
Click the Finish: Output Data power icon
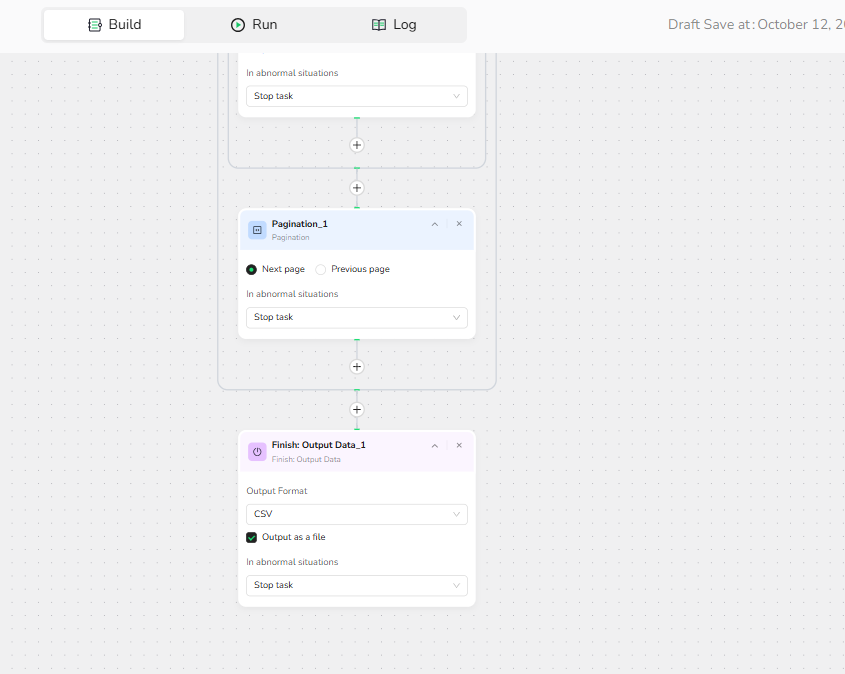coord(257,452)
